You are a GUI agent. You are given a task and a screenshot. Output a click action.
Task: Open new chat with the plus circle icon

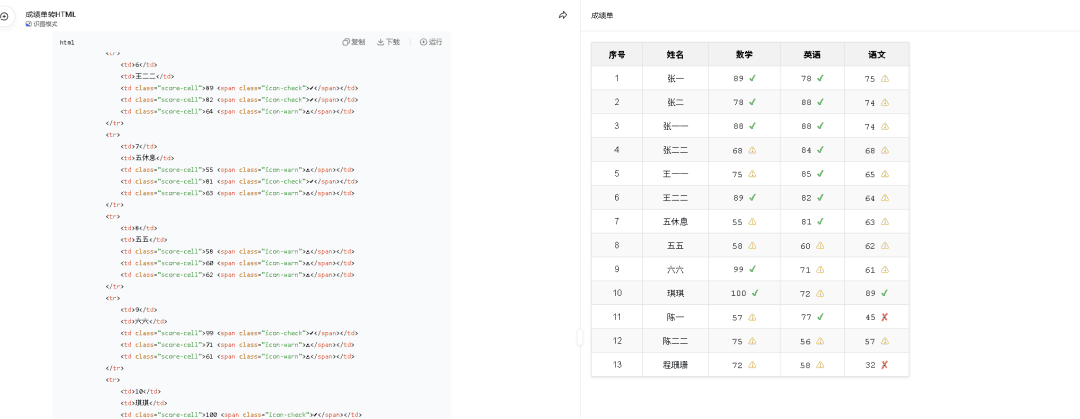4,15
